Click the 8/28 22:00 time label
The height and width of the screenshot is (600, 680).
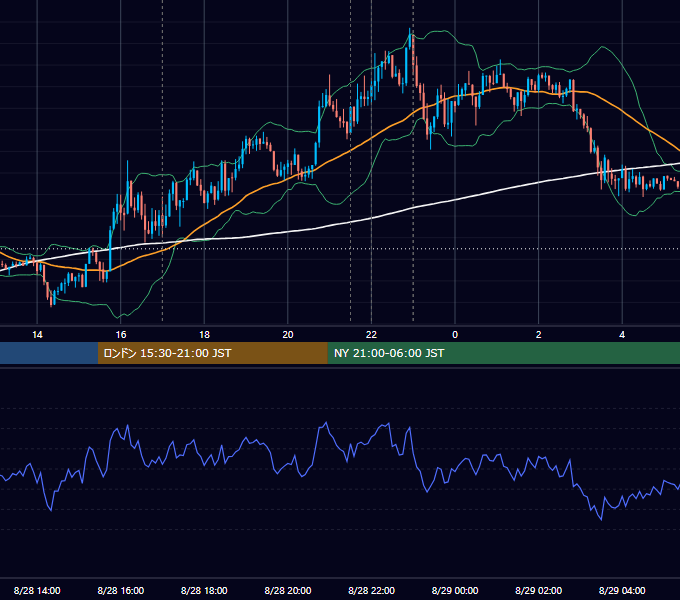(x=371, y=590)
